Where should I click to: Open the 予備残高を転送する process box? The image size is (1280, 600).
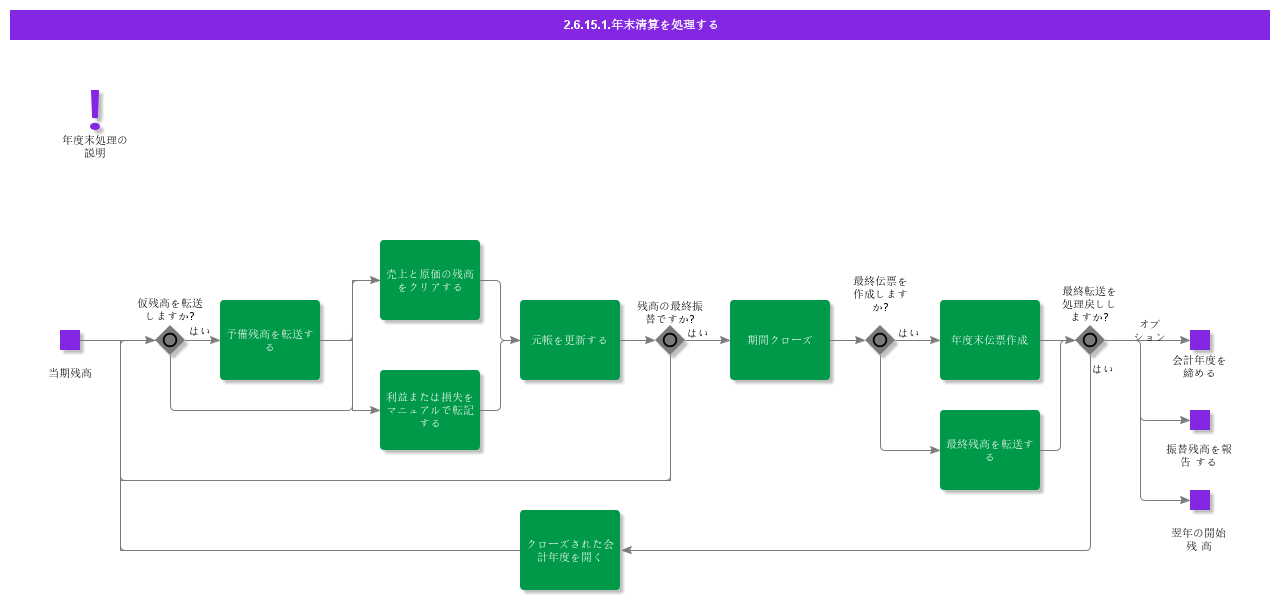tap(270, 340)
